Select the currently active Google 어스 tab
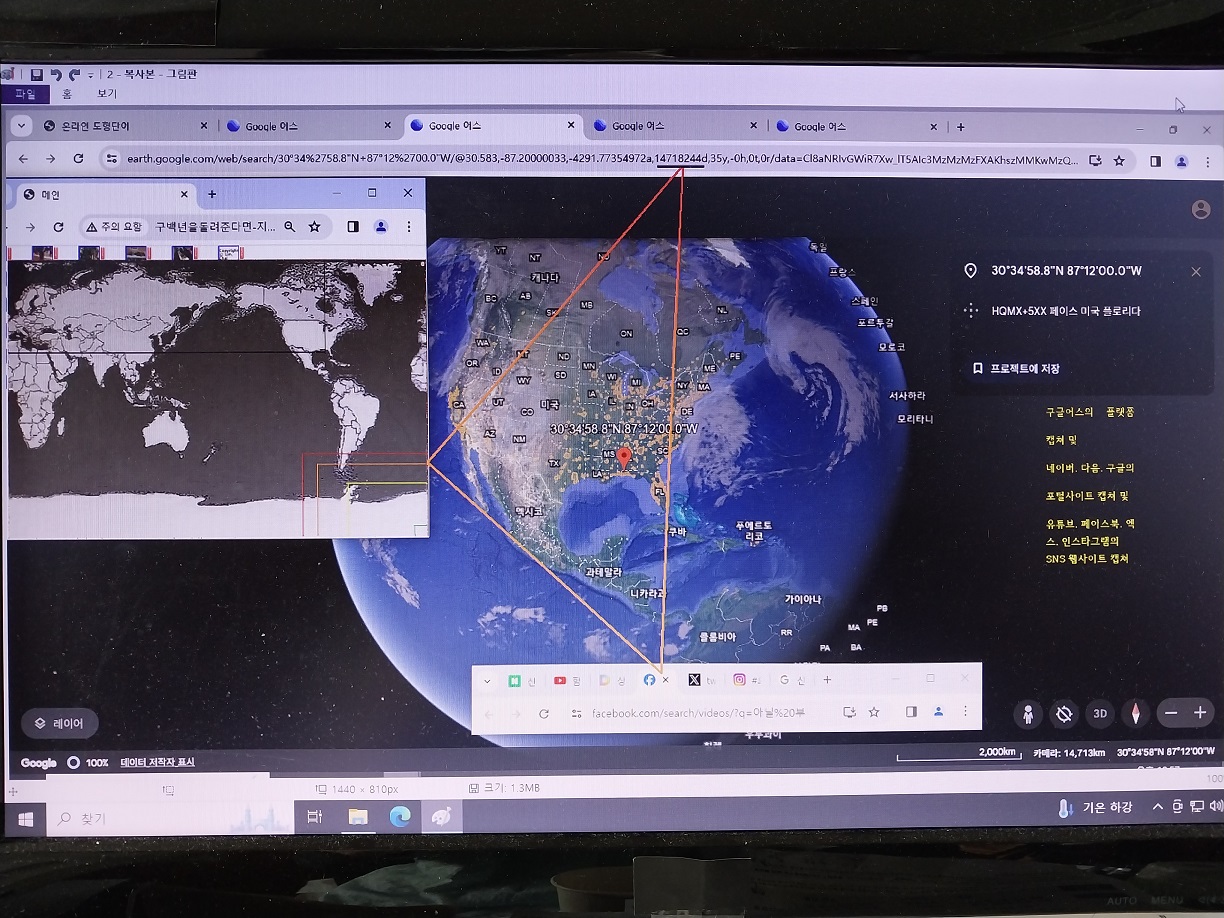The height and width of the screenshot is (918, 1224). (x=494, y=126)
